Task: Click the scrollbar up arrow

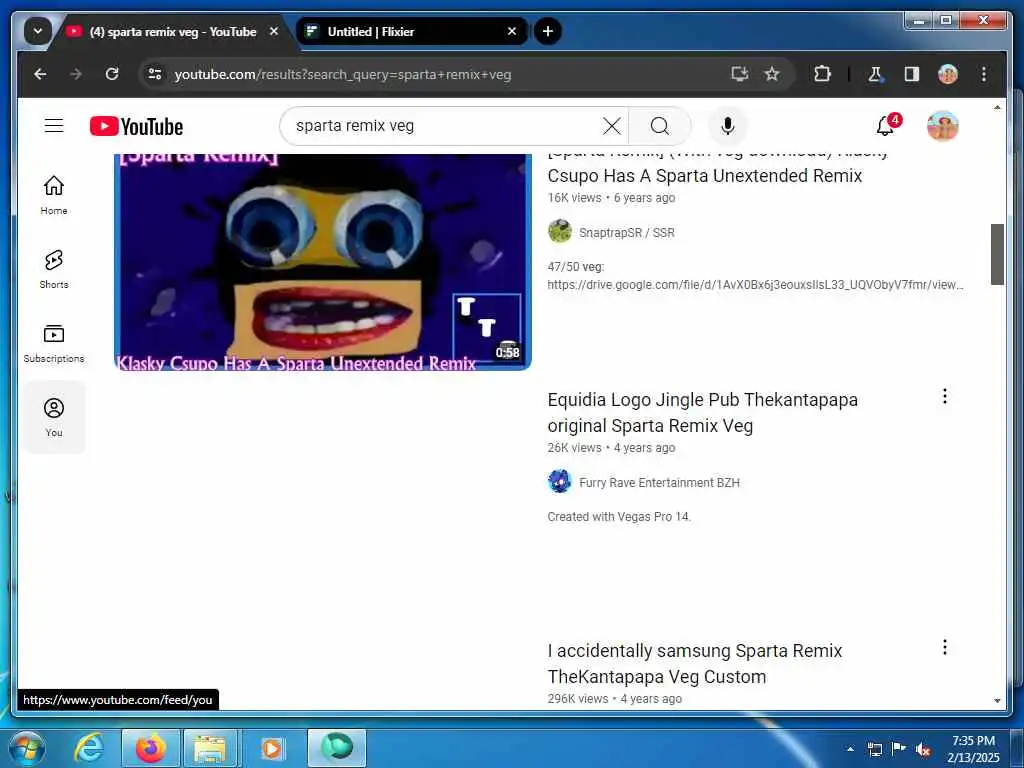Action: (997, 107)
